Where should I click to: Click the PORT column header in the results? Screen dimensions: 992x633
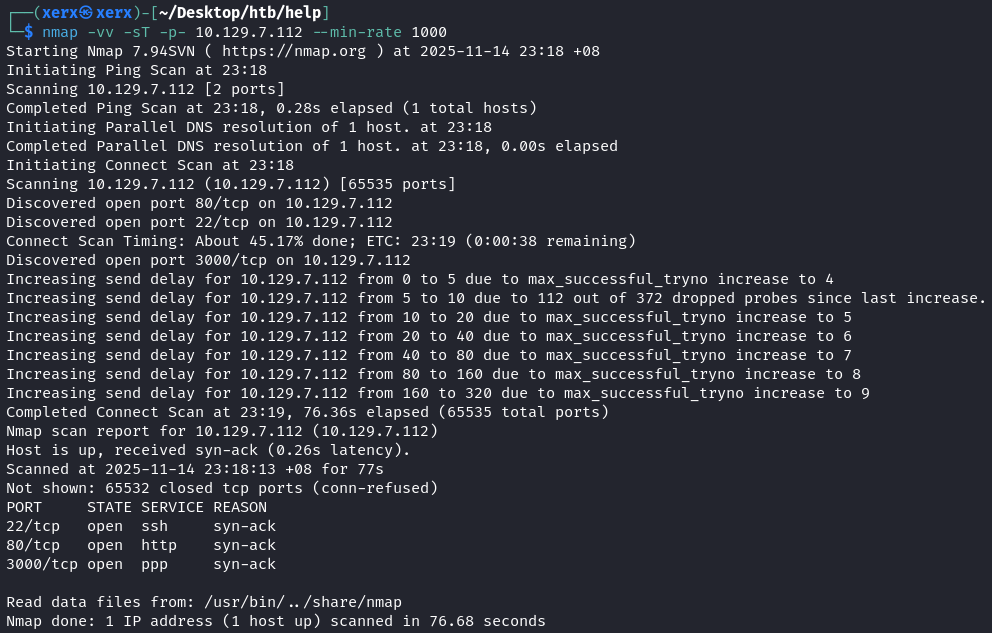point(24,507)
